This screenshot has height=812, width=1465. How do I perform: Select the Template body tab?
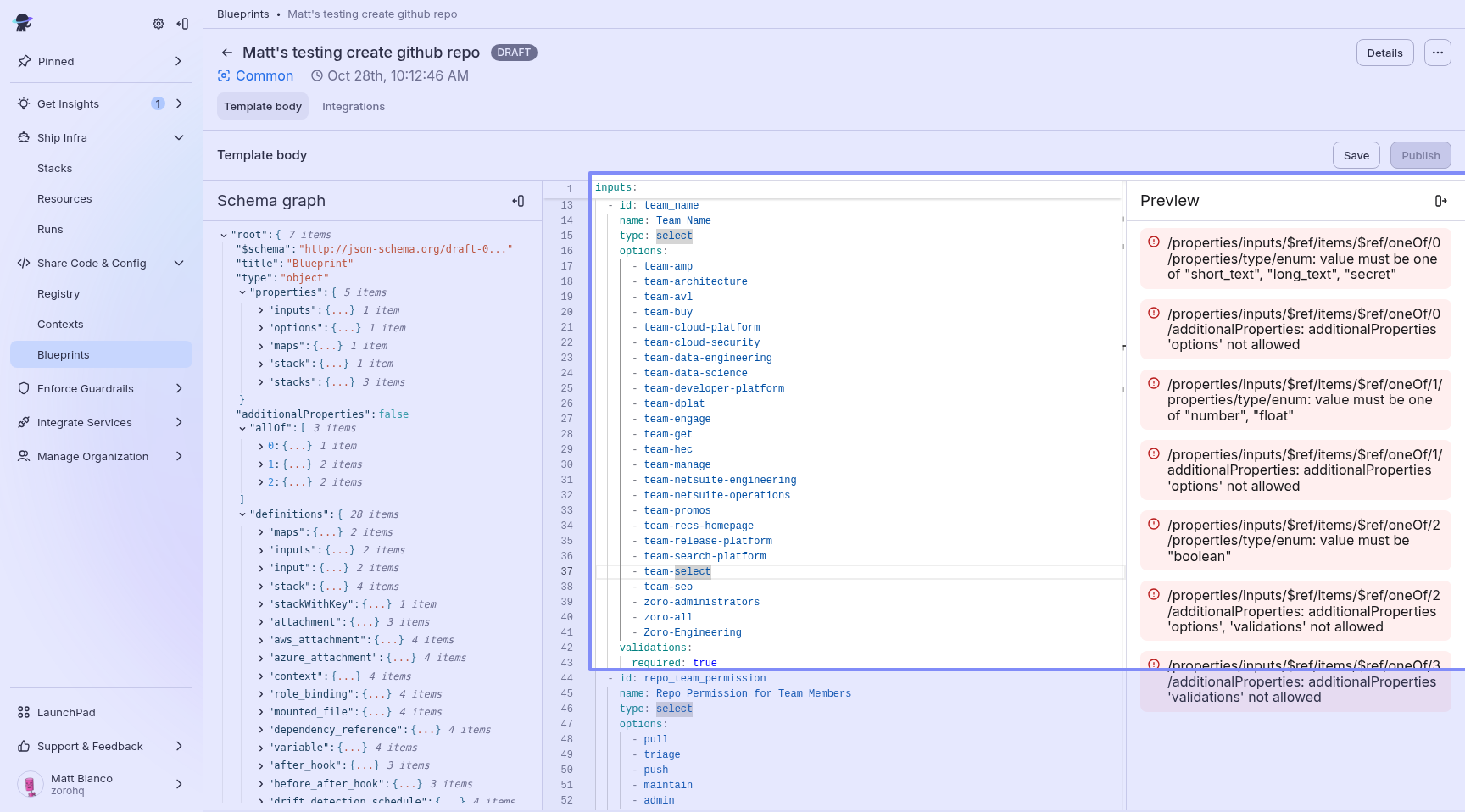263,107
